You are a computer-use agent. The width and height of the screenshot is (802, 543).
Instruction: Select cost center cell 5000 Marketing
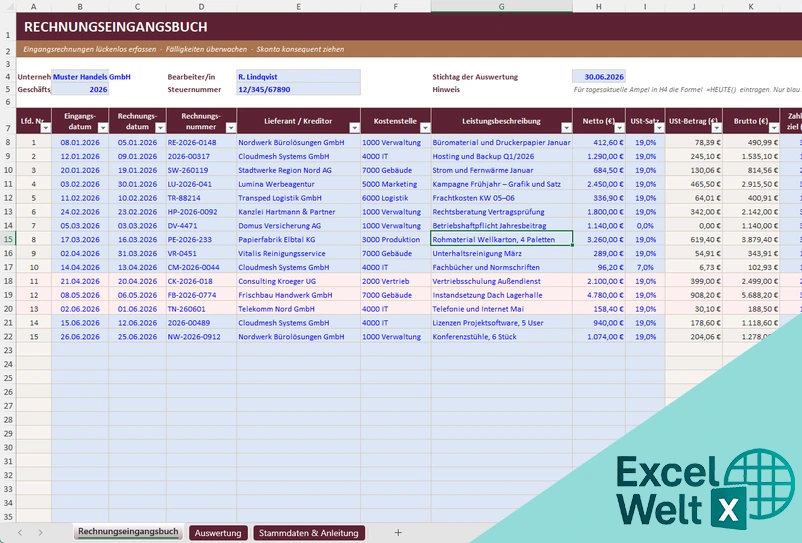[395, 184]
